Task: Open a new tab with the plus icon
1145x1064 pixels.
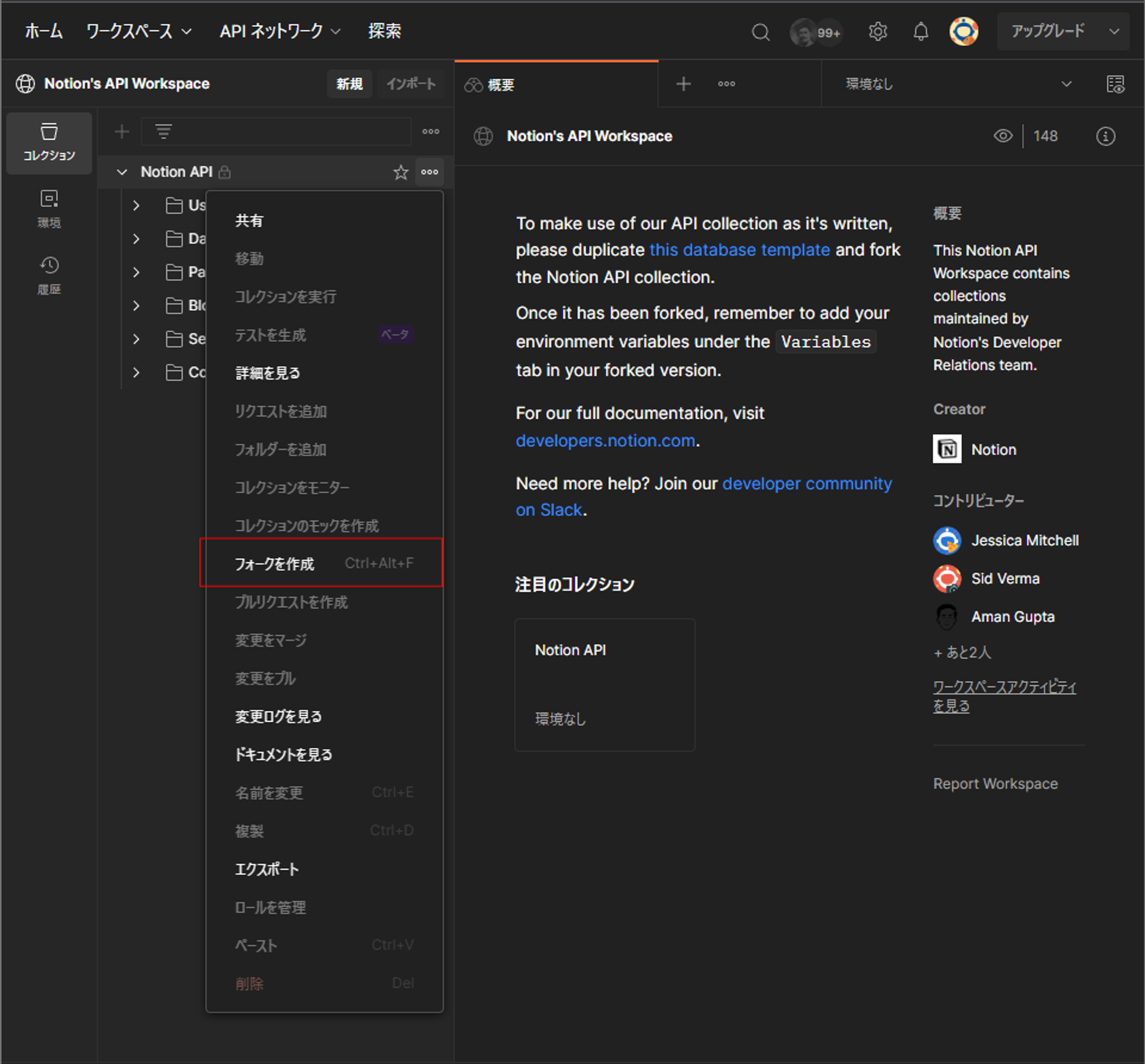Action: (683, 83)
